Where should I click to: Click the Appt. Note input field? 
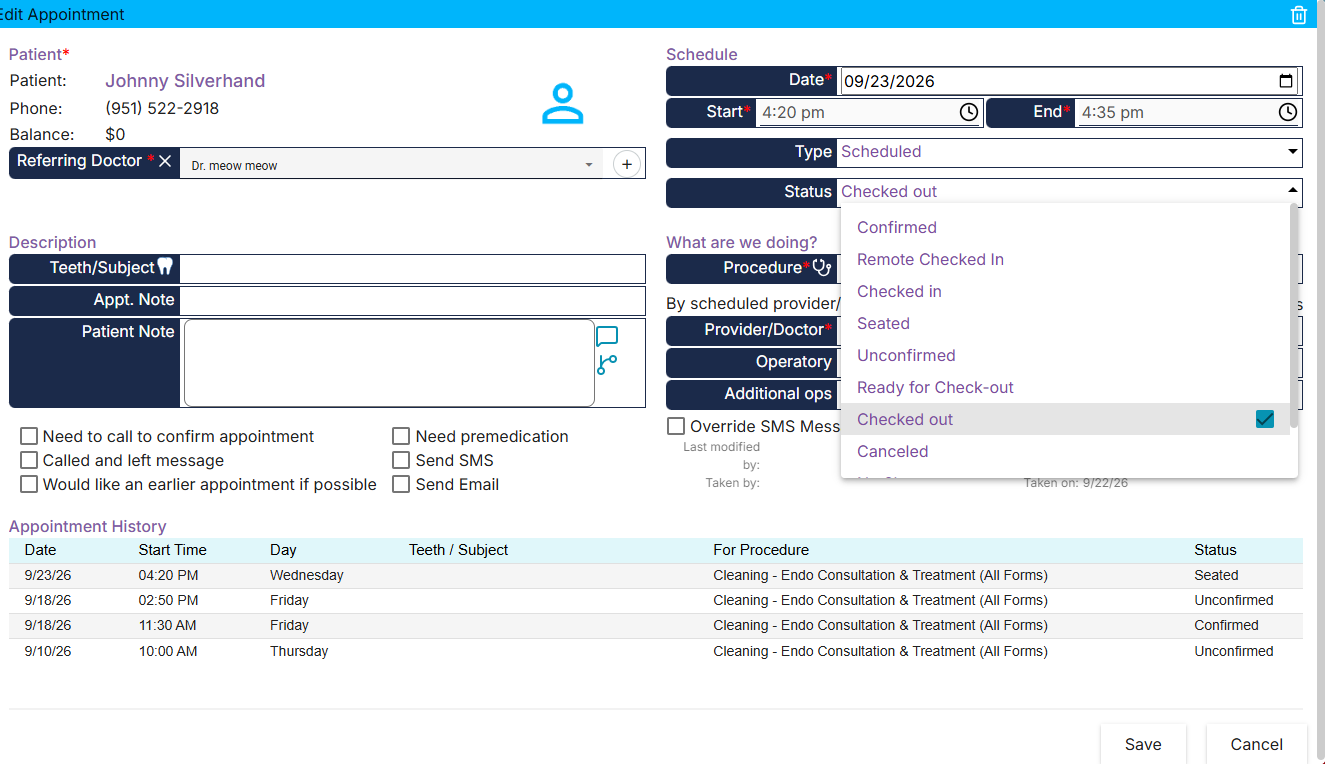point(413,300)
